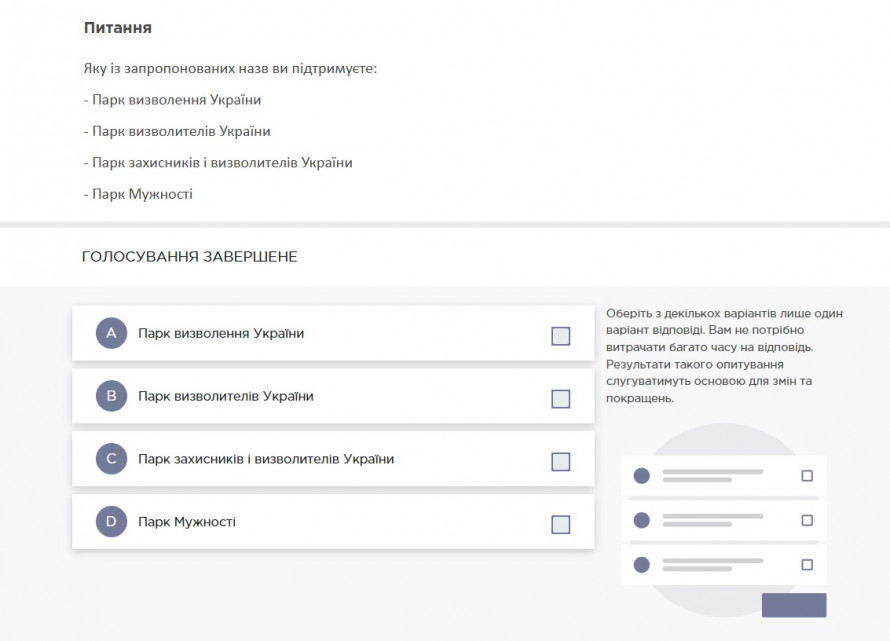Click the letter D circle icon
The height and width of the screenshot is (641, 890).
point(111,521)
